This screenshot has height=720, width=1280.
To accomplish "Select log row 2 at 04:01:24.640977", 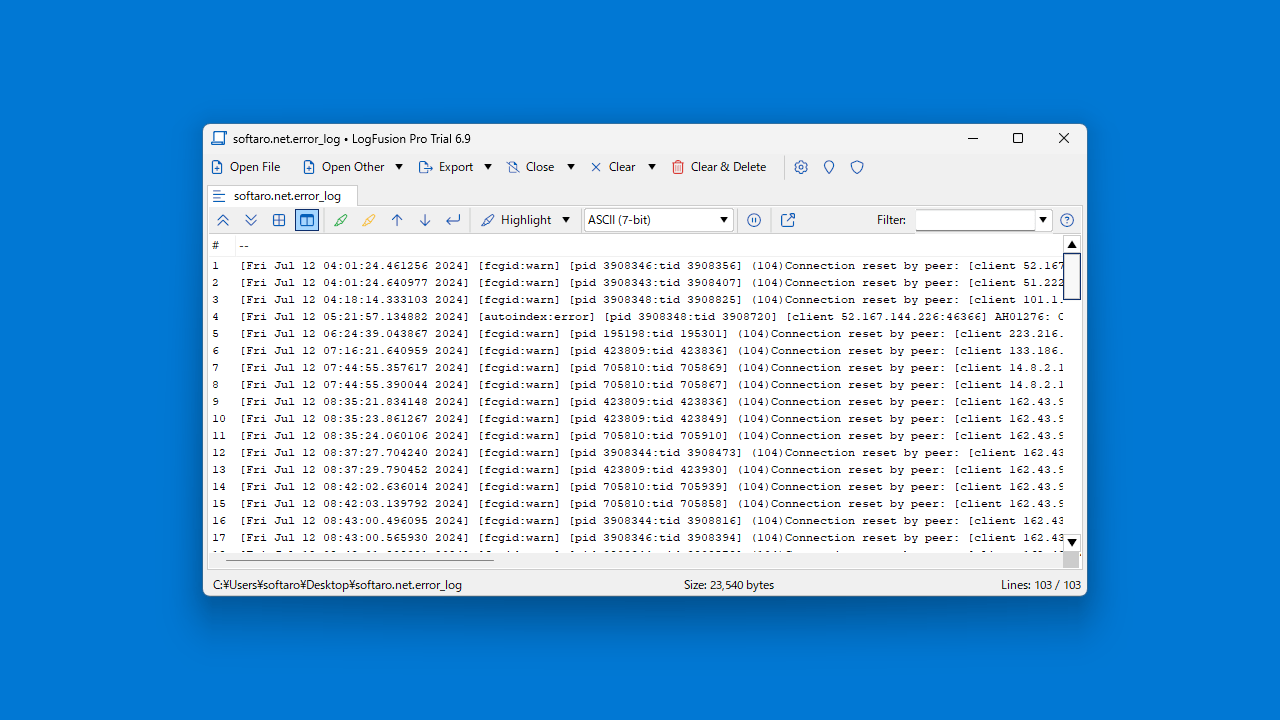I will pyautogui.click(x=635, y=283).
